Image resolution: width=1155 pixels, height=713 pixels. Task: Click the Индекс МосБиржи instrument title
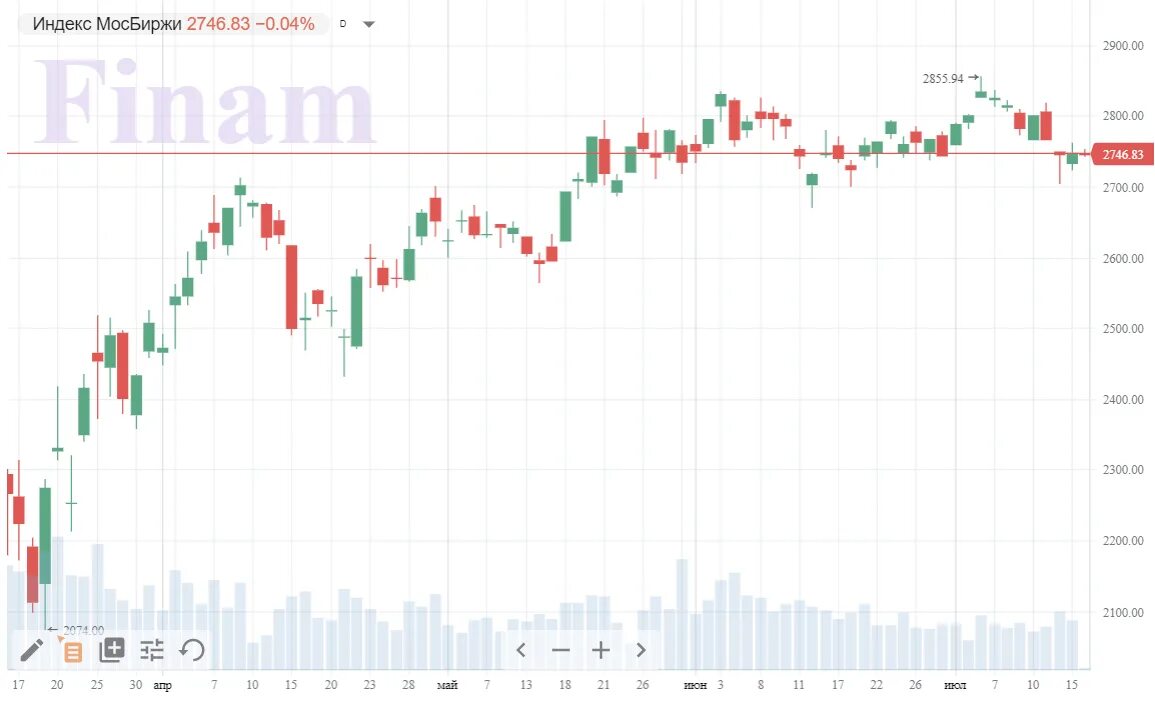pyautogui.click(x=107, y=24)
